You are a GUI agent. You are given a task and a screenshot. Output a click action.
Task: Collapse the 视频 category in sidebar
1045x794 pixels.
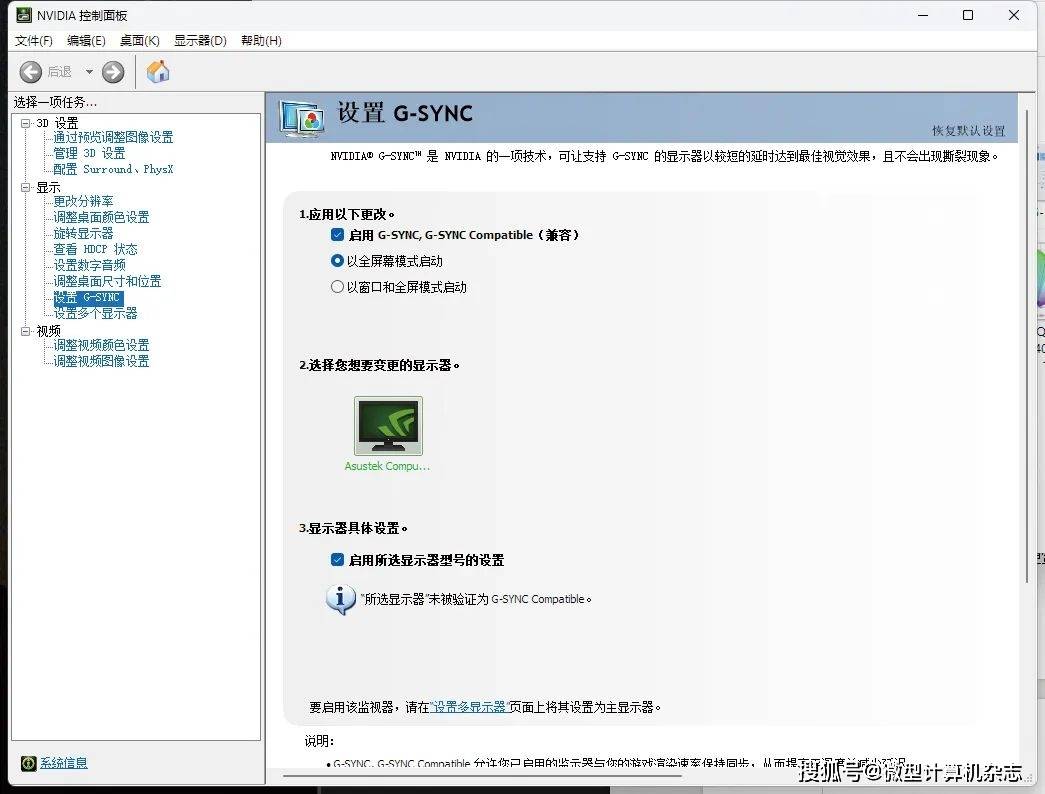[25, 330]
